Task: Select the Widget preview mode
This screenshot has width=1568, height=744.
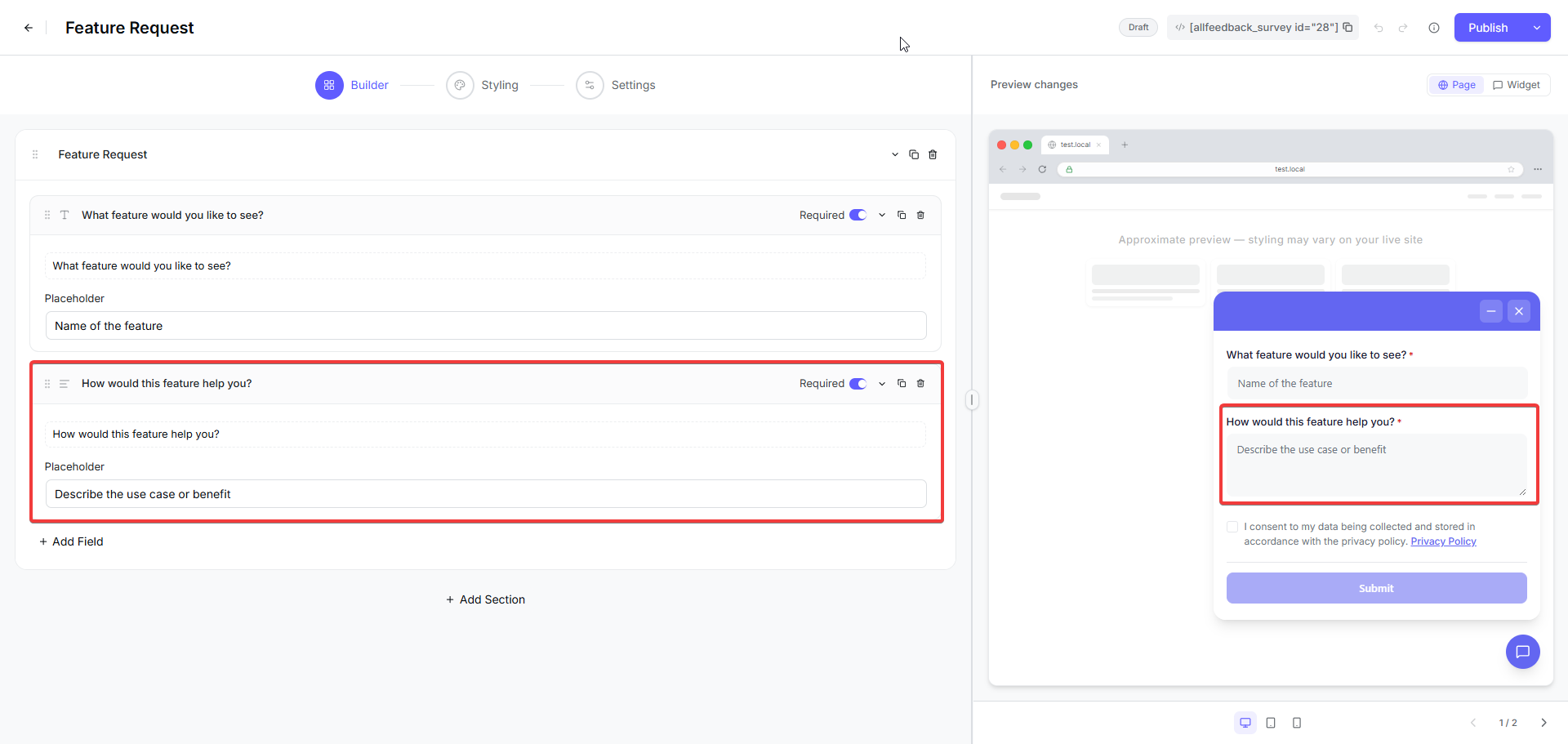Action: 1517,85
